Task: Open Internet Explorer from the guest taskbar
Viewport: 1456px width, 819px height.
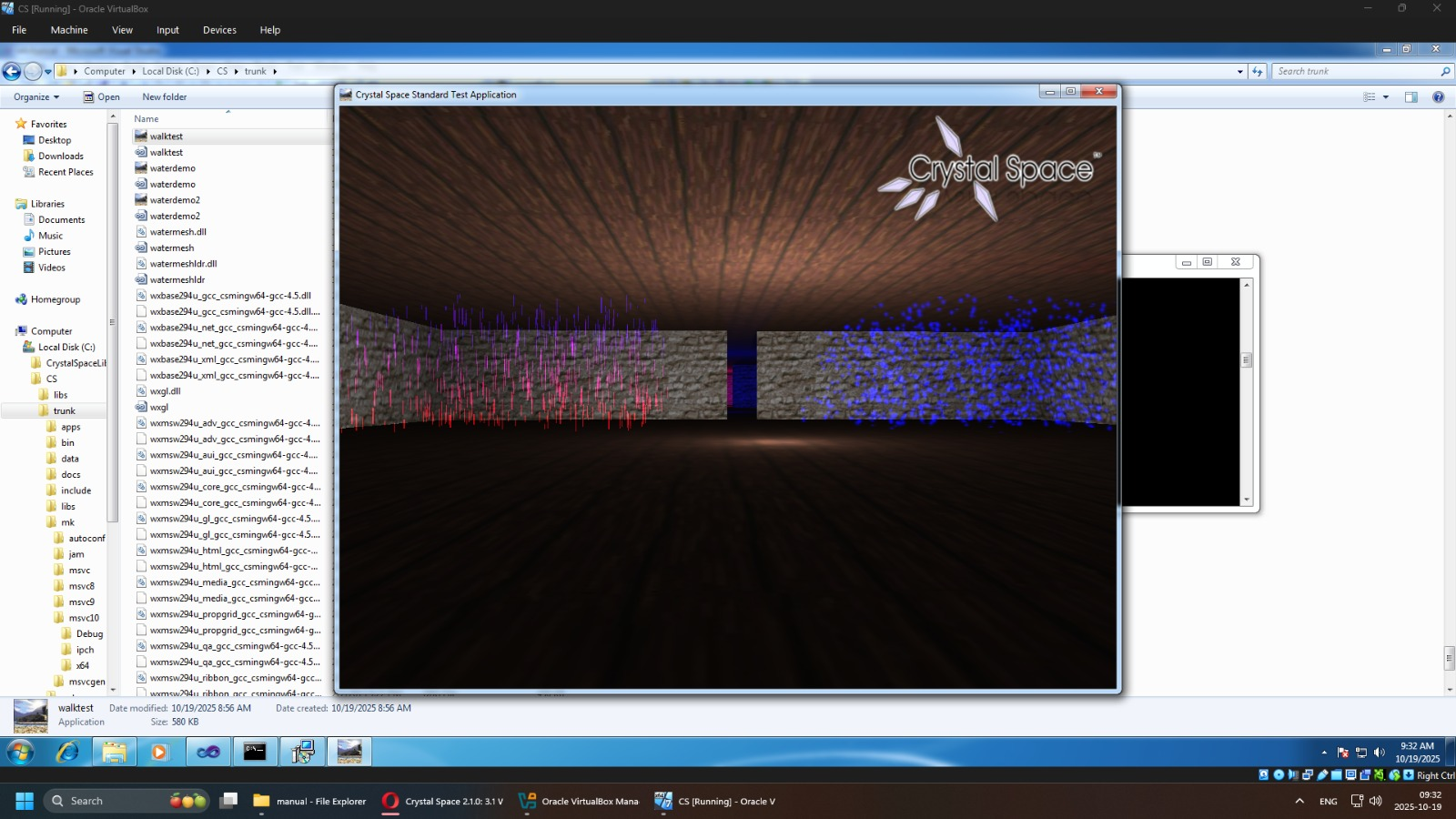Action: click(x=67, y=752)
